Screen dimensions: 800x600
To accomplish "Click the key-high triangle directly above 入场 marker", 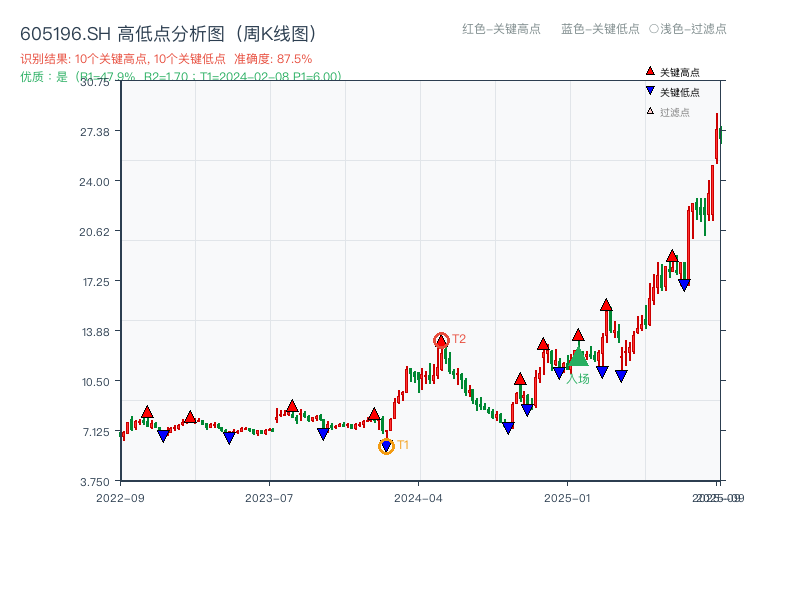I will [578, 335].
